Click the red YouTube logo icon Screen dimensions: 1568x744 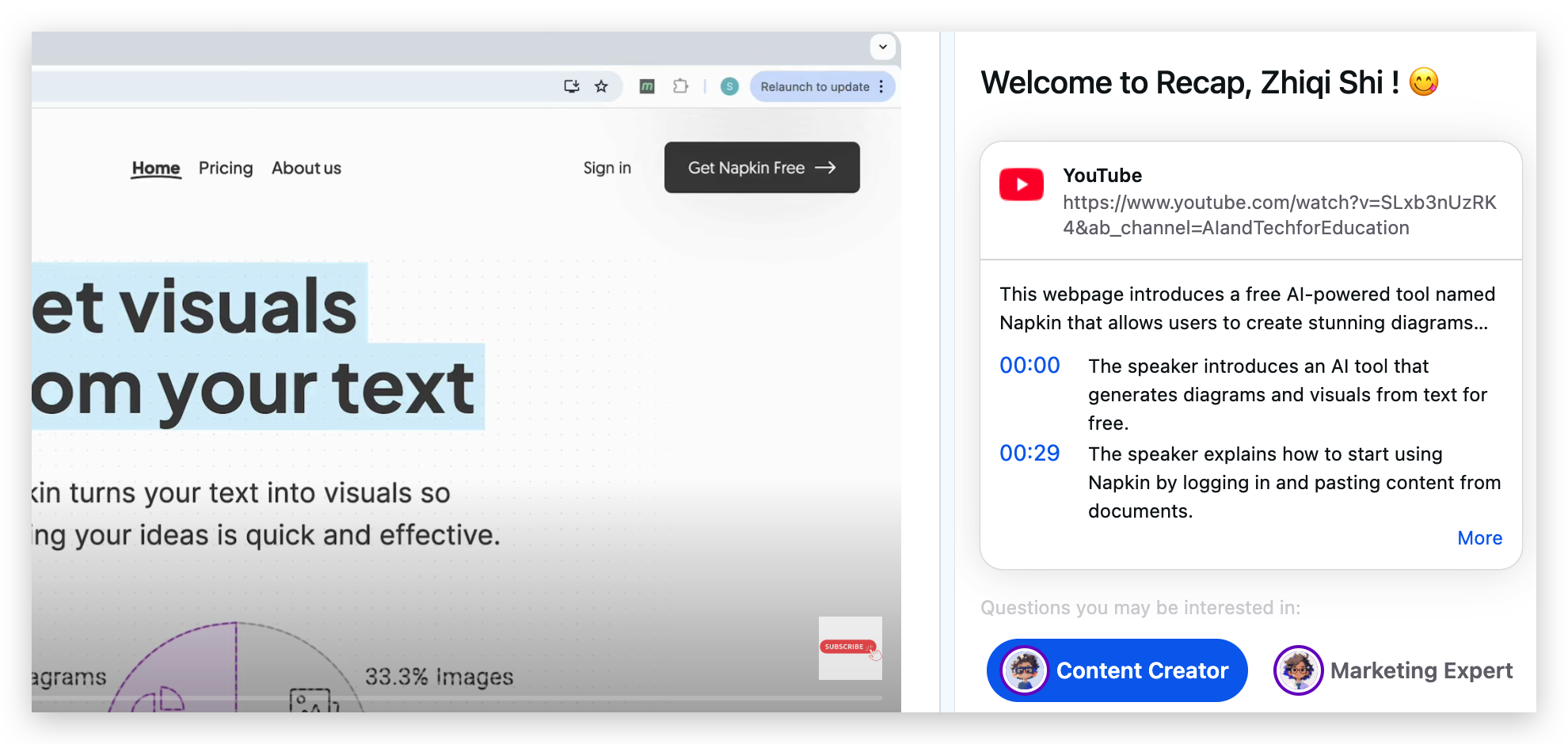(1021, 184)
